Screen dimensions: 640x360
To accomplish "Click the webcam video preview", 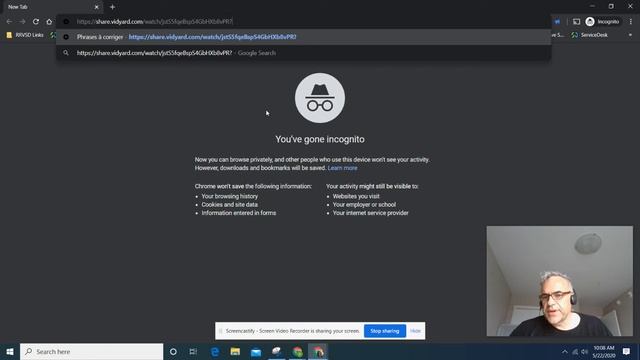I will pos(560,281).
